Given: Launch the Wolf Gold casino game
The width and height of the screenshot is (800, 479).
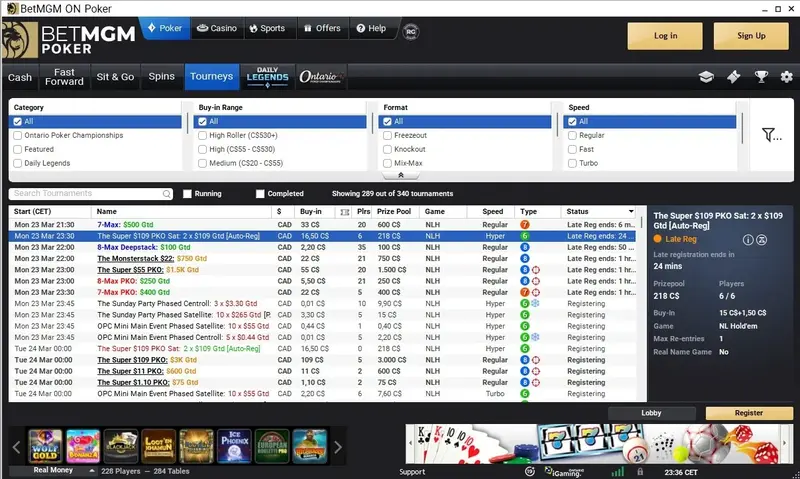Looking at the screenshot, I should (45, 446).
